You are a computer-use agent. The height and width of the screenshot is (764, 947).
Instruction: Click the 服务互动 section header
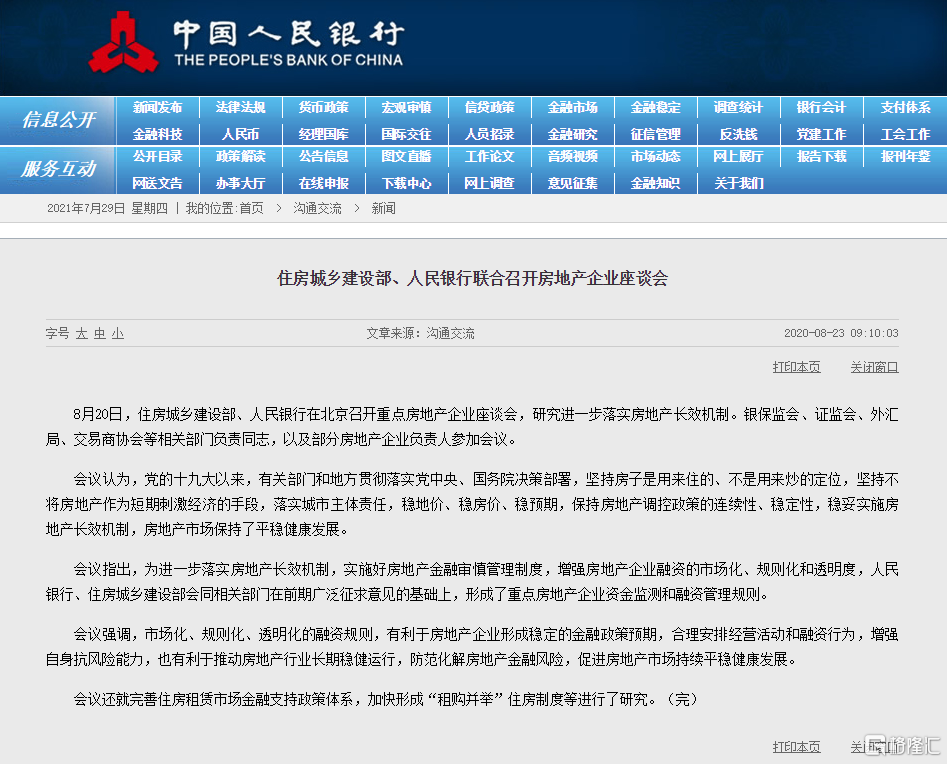(58, 169)
